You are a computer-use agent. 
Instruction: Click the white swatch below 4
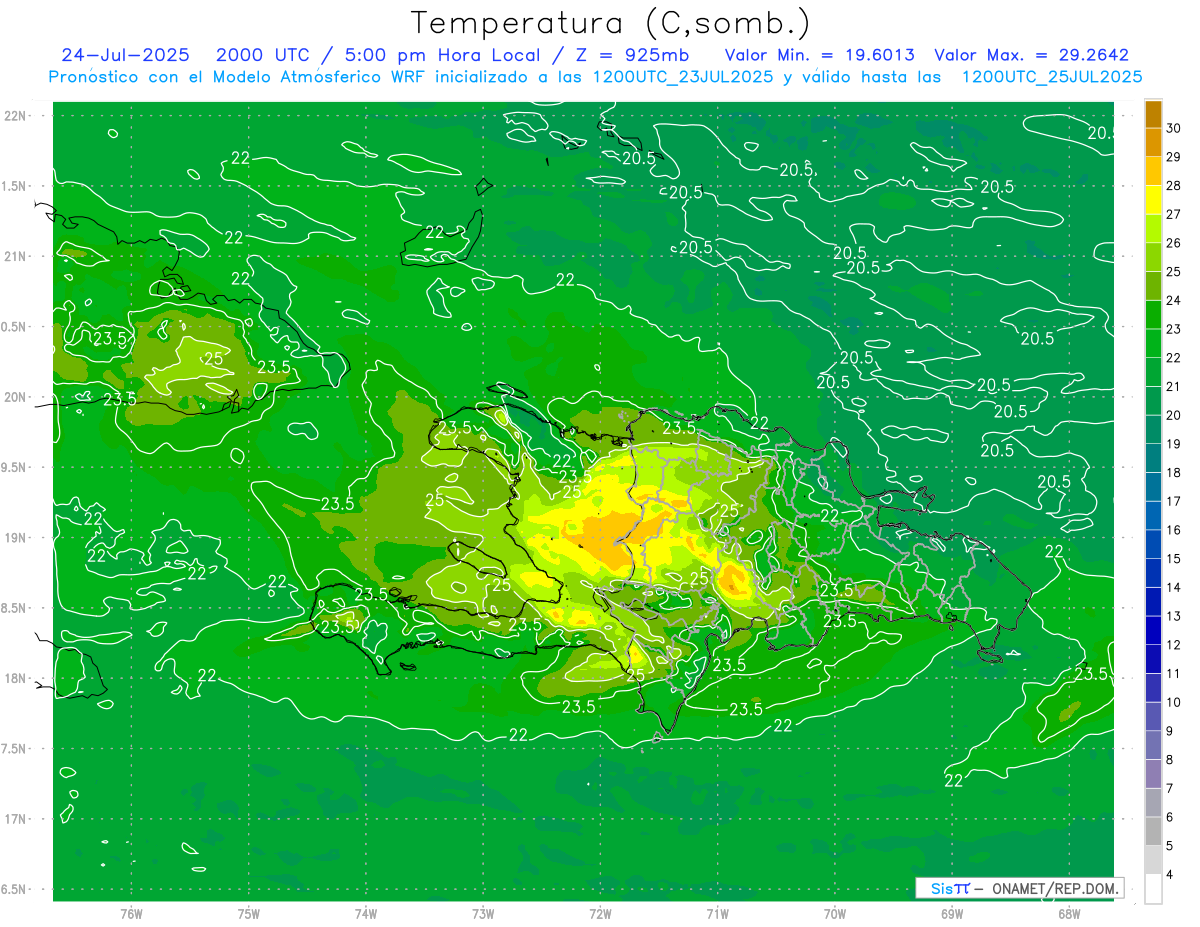1153,889
